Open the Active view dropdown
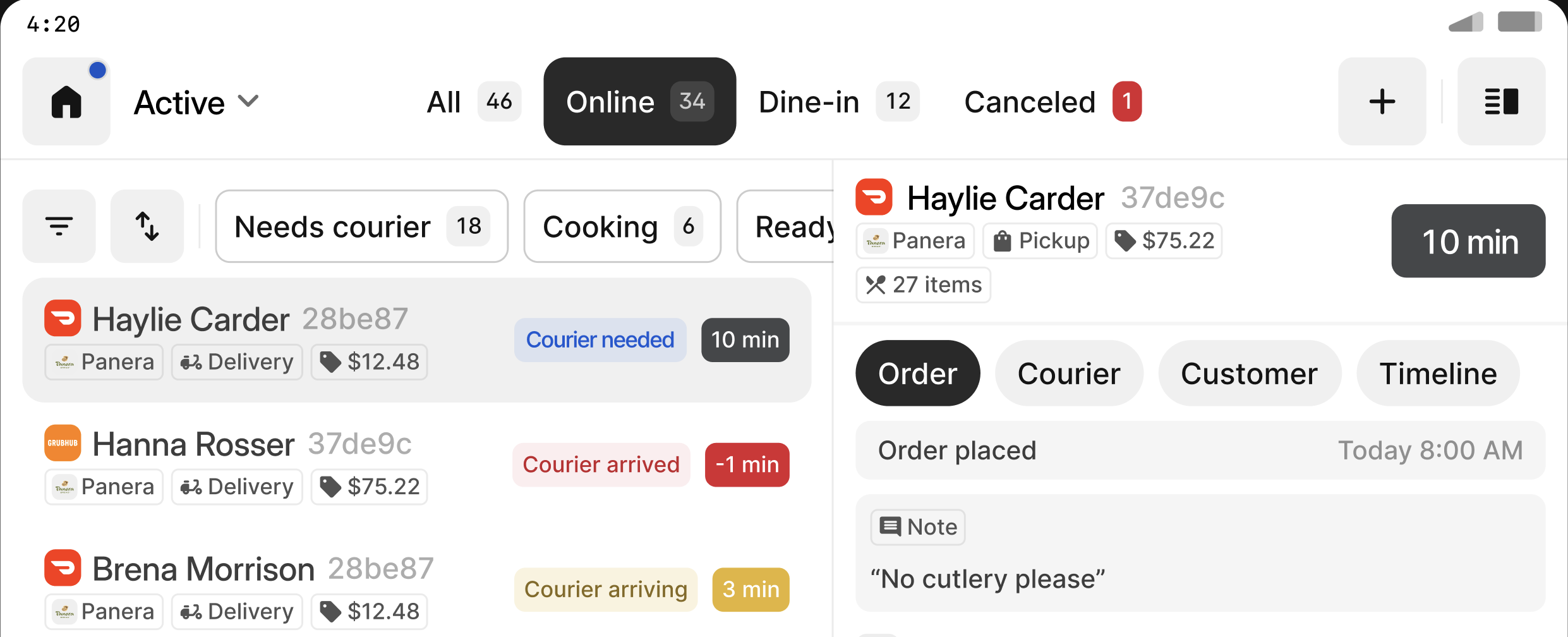Image resolution: width=1568 pixels, height=637 pixels. pyautogui.click(x=196, y=101)
